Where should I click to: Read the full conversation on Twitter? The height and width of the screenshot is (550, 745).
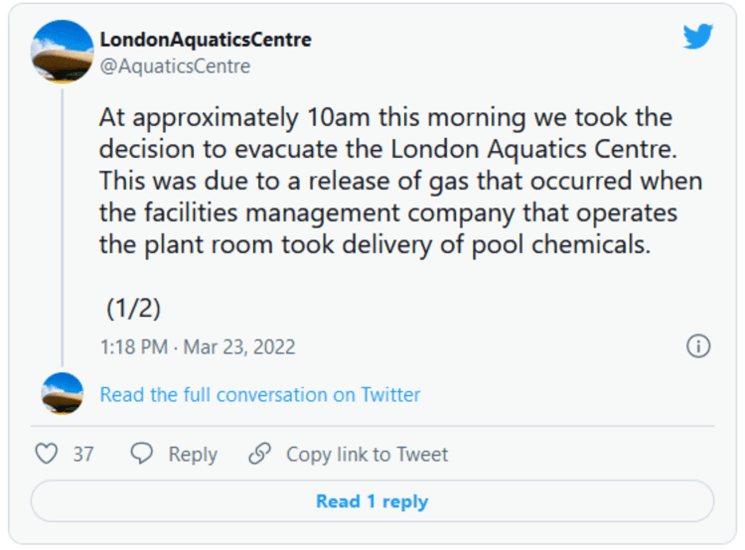pos(260,394)
